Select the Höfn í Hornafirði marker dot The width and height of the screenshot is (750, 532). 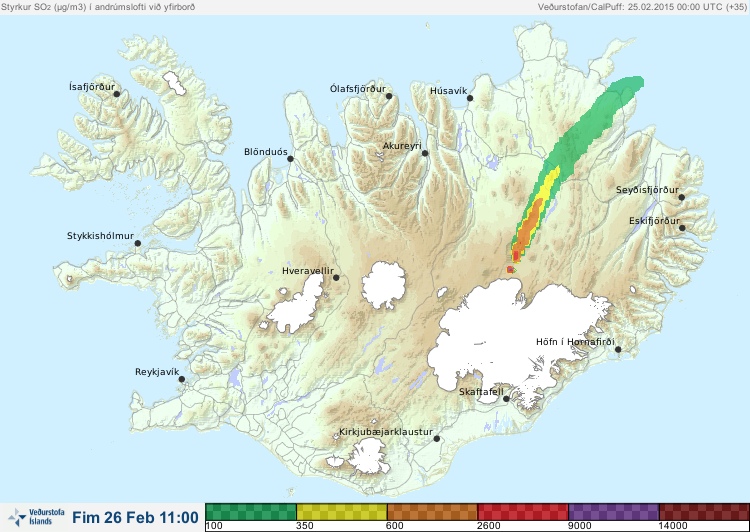pyautogui.click(x=618, y=350)
